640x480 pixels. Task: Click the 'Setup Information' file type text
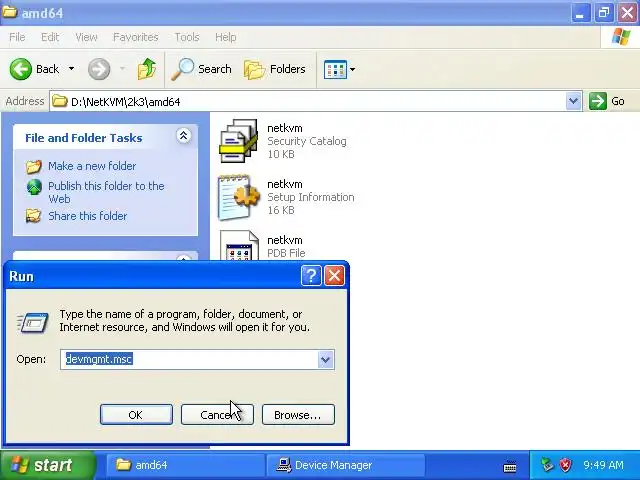[311, 197]
